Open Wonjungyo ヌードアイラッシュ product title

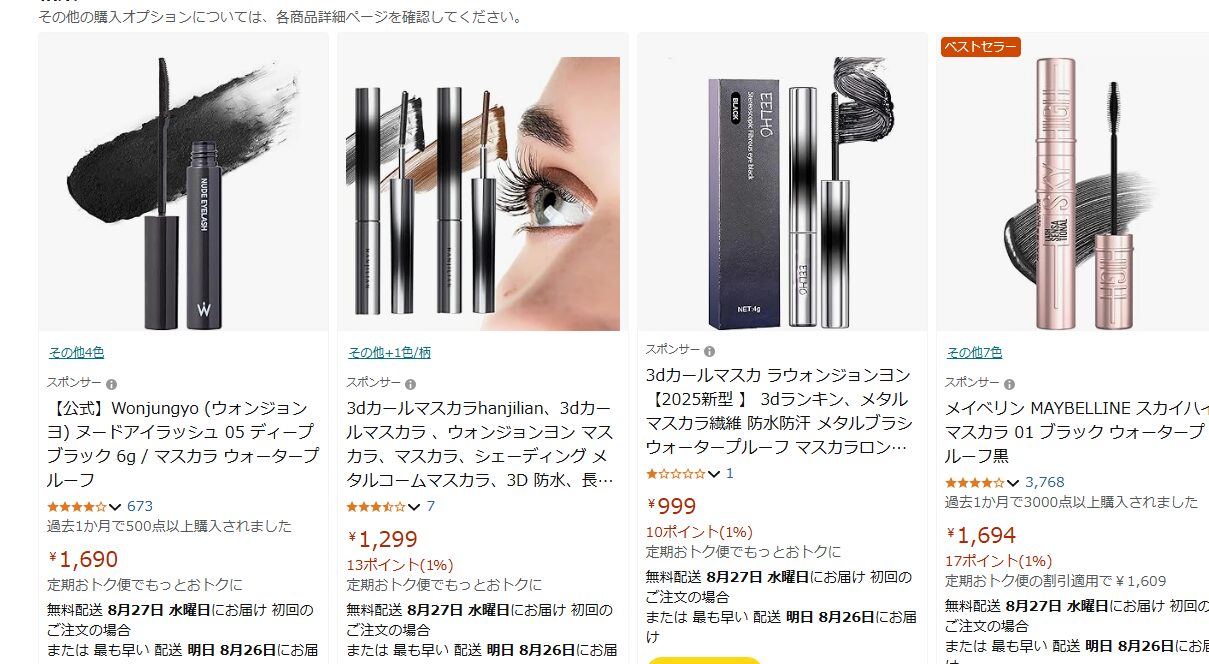(x=182, y=444)
